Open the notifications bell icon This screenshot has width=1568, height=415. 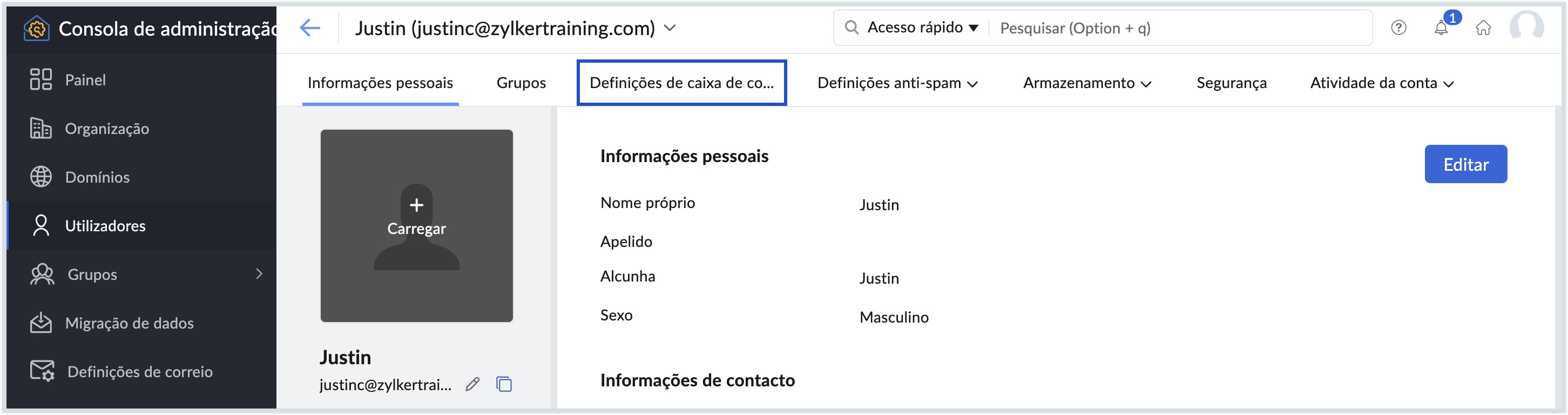pos(1441,28)
